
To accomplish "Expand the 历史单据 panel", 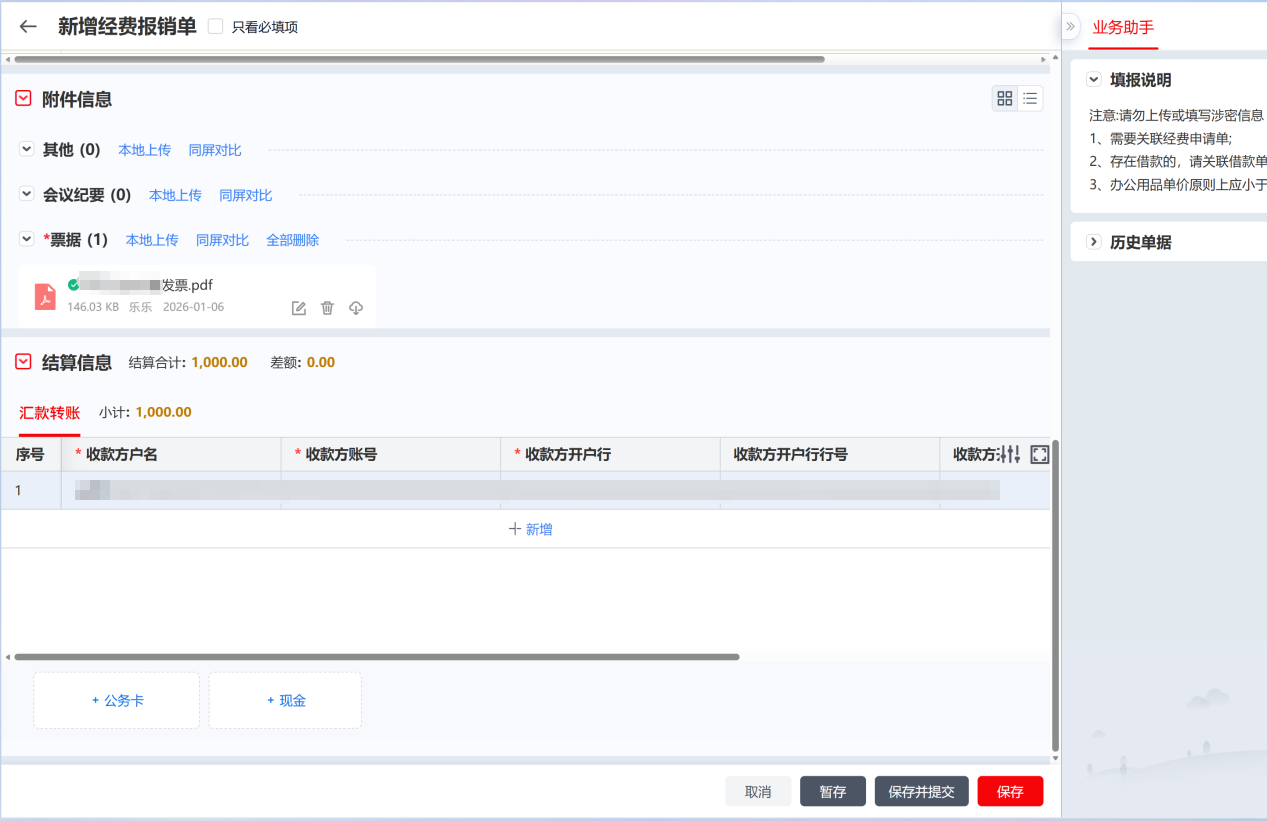I will click(x=1094, y=242).
